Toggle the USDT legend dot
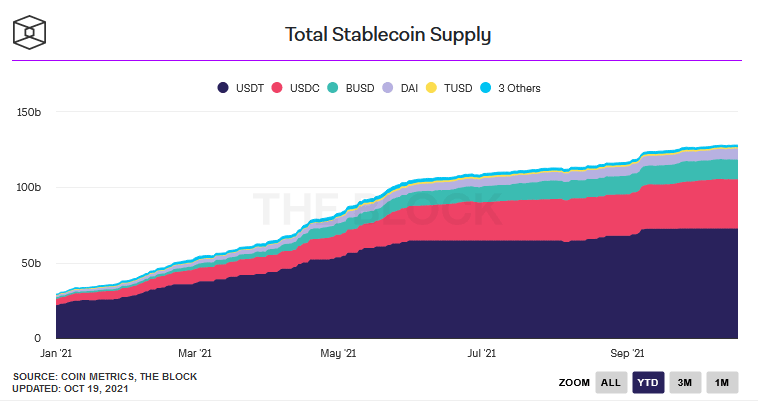 tap(223, 88)
